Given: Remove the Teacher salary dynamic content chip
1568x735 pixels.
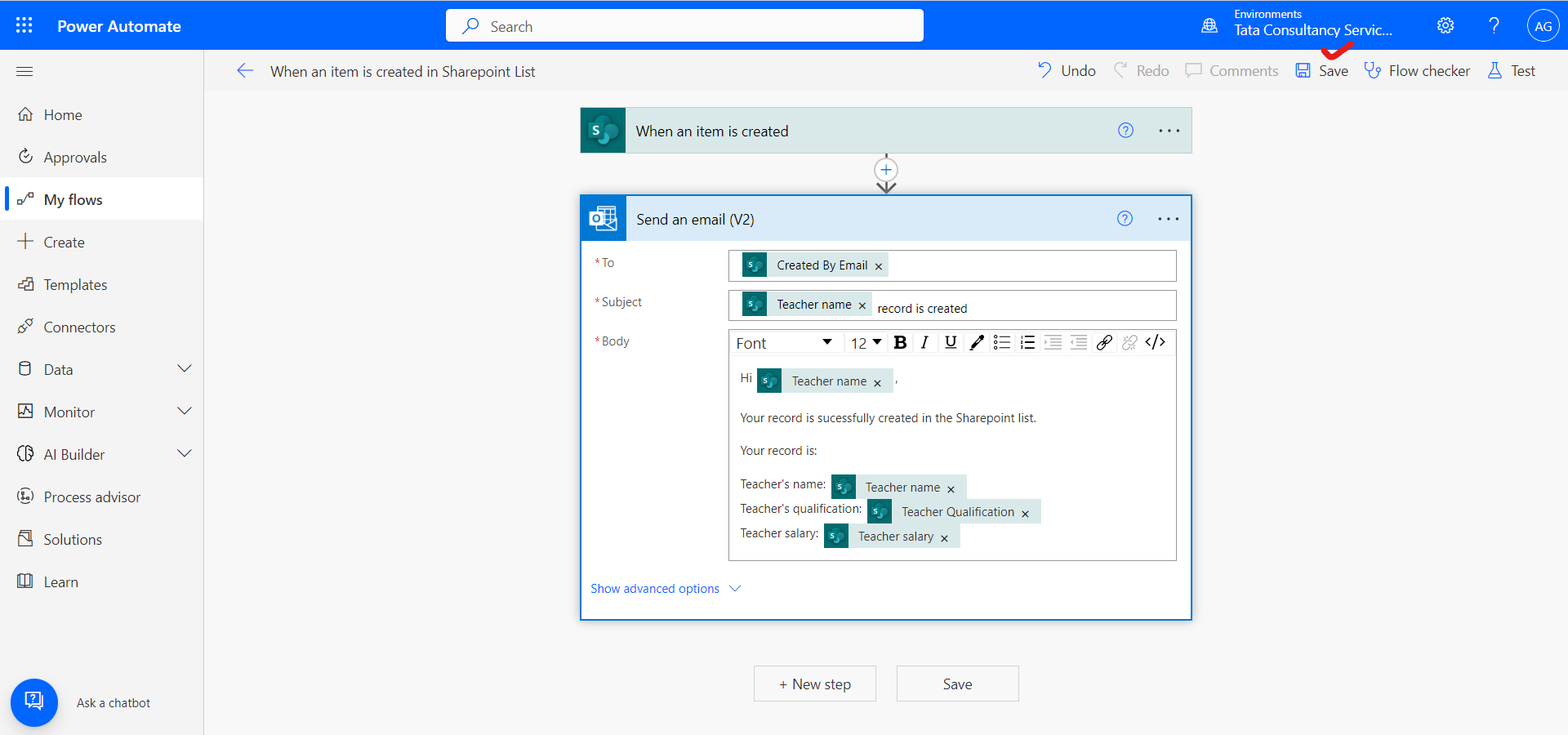Looking at the screenshot, I should click(944, 536).
